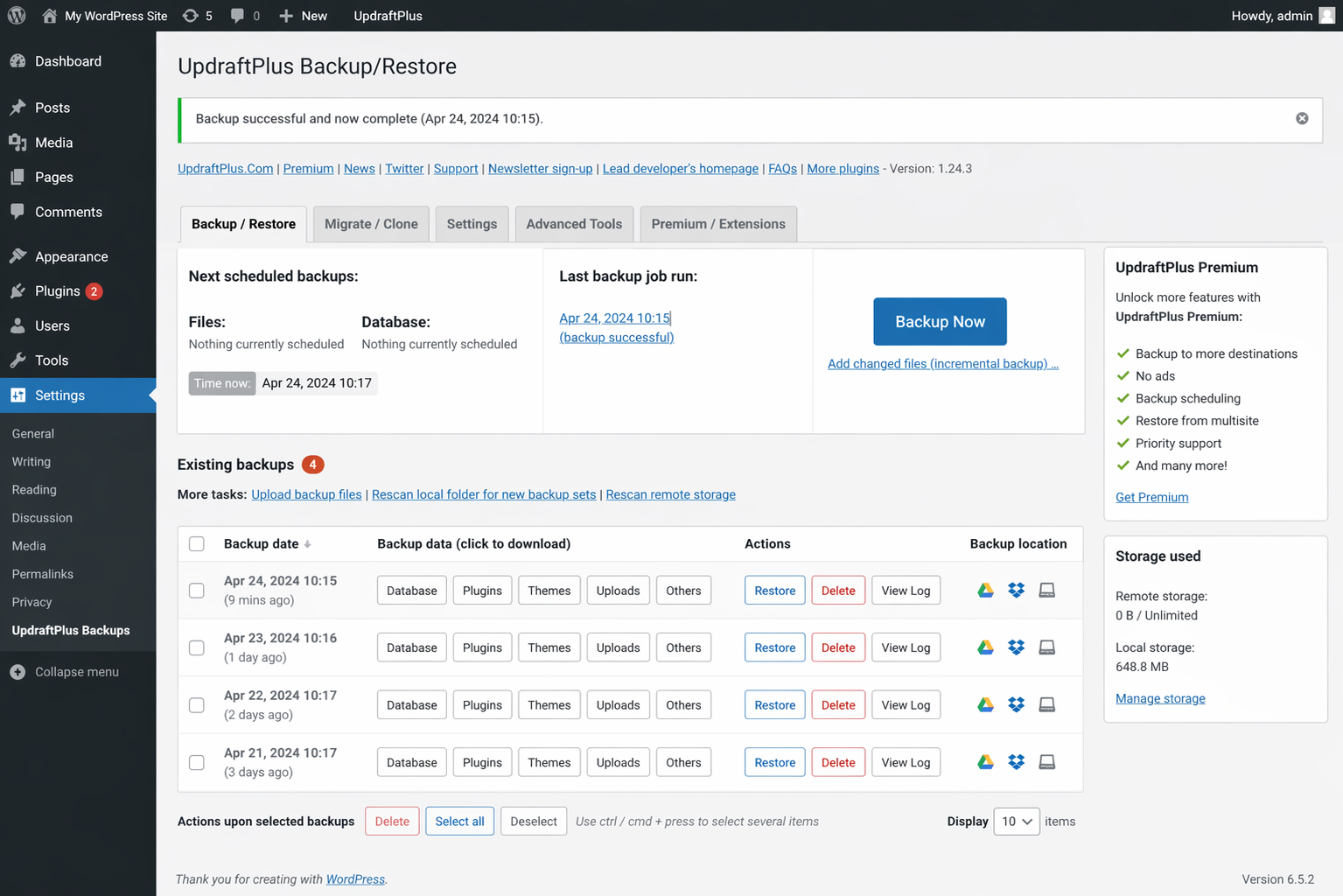Click Dropbox icon for Apr 24 backup
Image resolution: width=1343 pixels, height=896 pixels.
coord(1016,591)
